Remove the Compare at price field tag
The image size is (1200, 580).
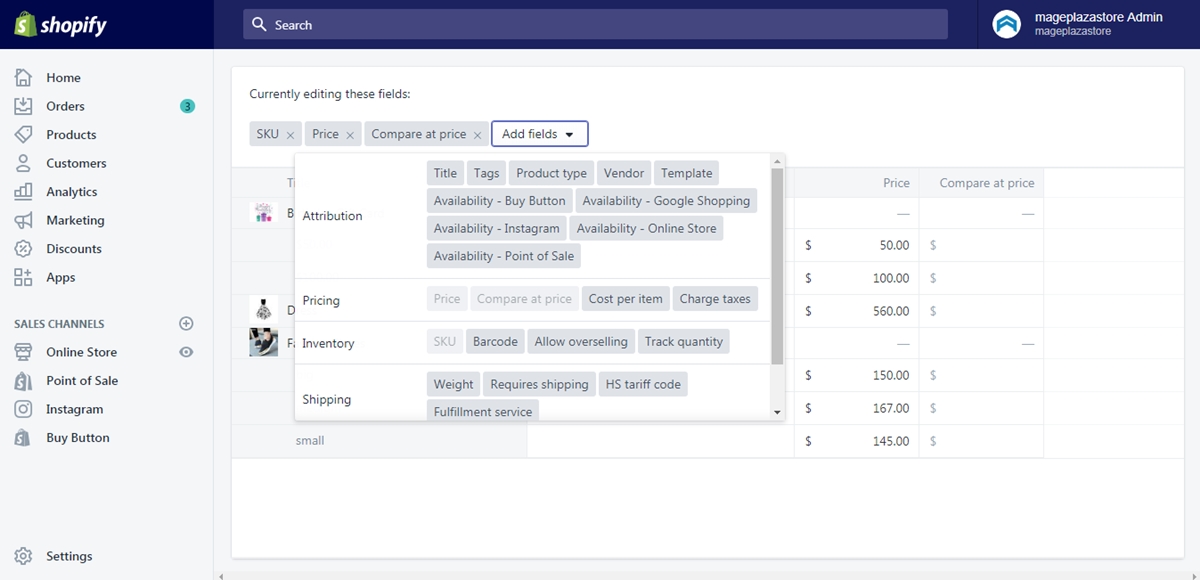tap(477, 135)
